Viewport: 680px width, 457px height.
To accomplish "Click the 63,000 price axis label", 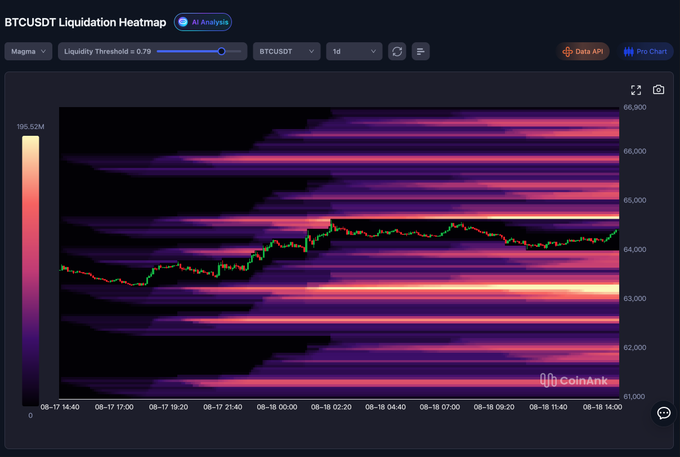I will pos(634,298).
